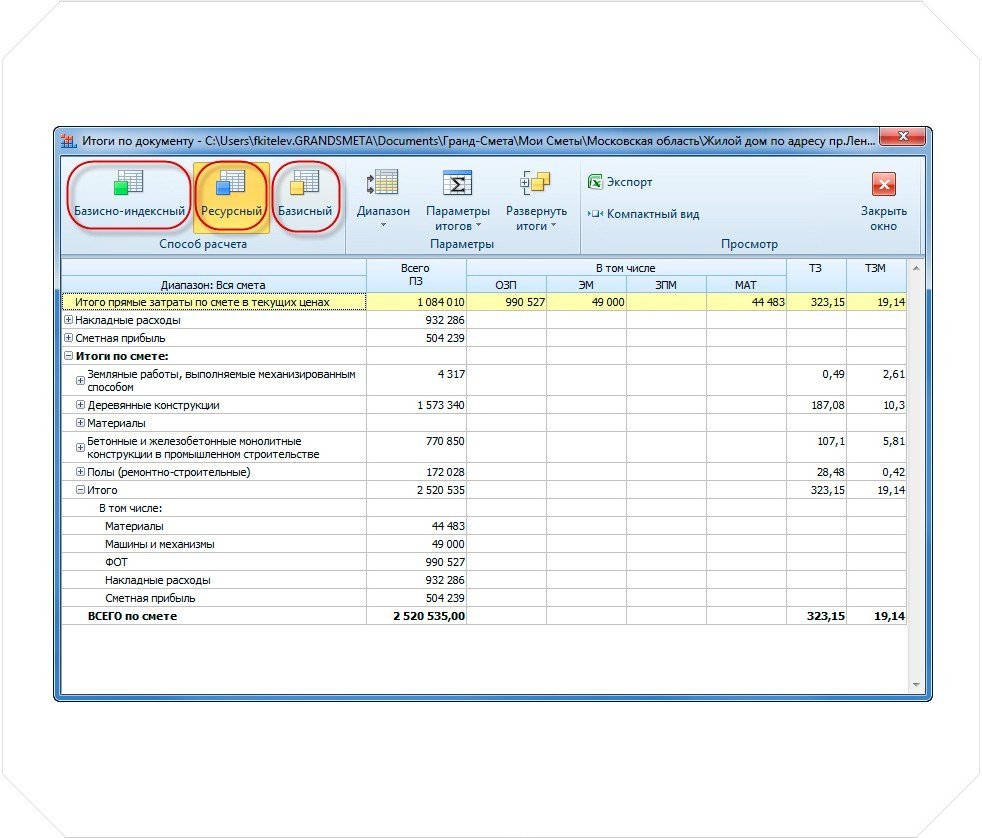Viewport: 982px width, 838px height.
Task: Open the Диапазон range selector
Action: tap(383, 199)
